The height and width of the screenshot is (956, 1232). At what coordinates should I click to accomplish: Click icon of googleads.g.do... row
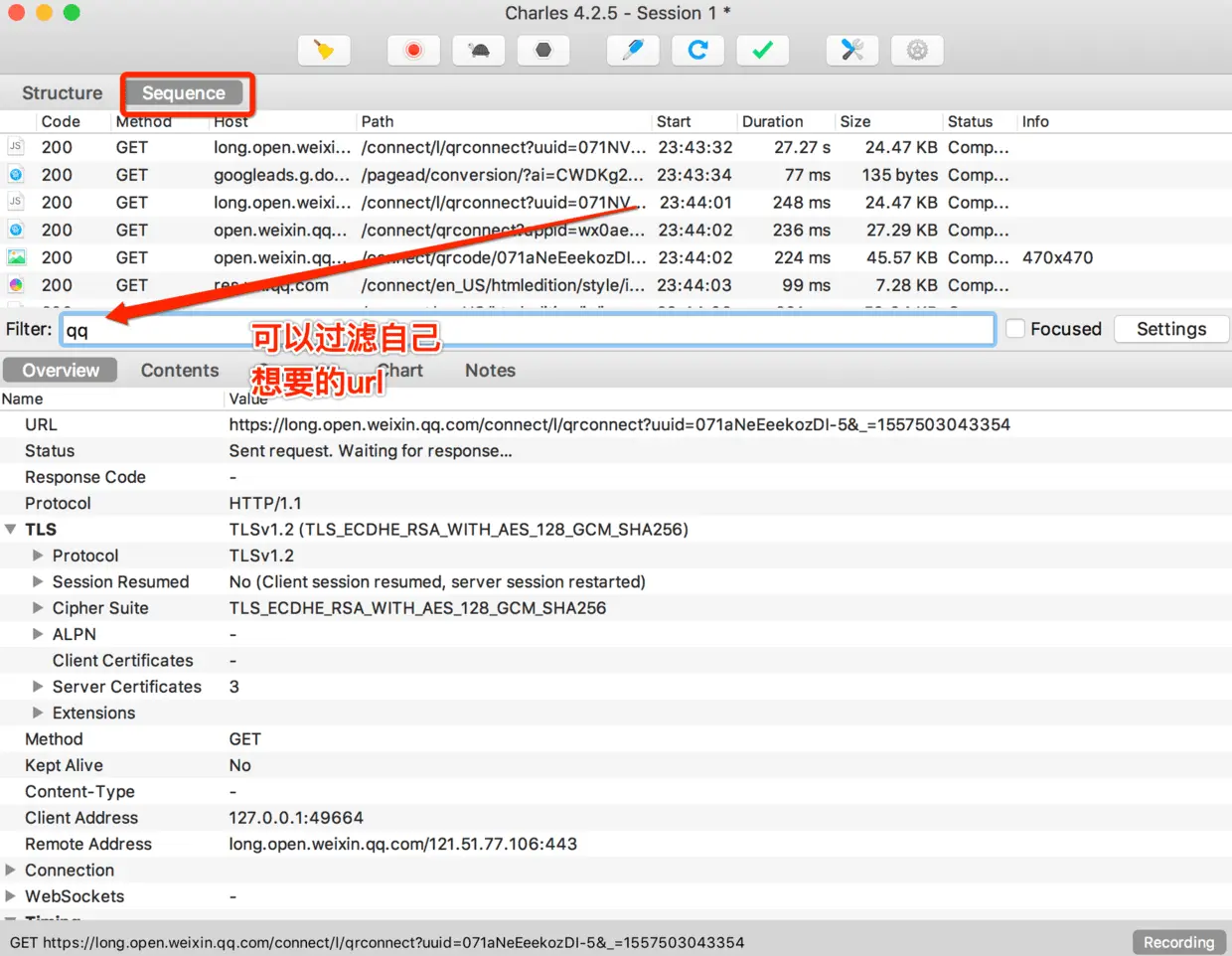16,174
